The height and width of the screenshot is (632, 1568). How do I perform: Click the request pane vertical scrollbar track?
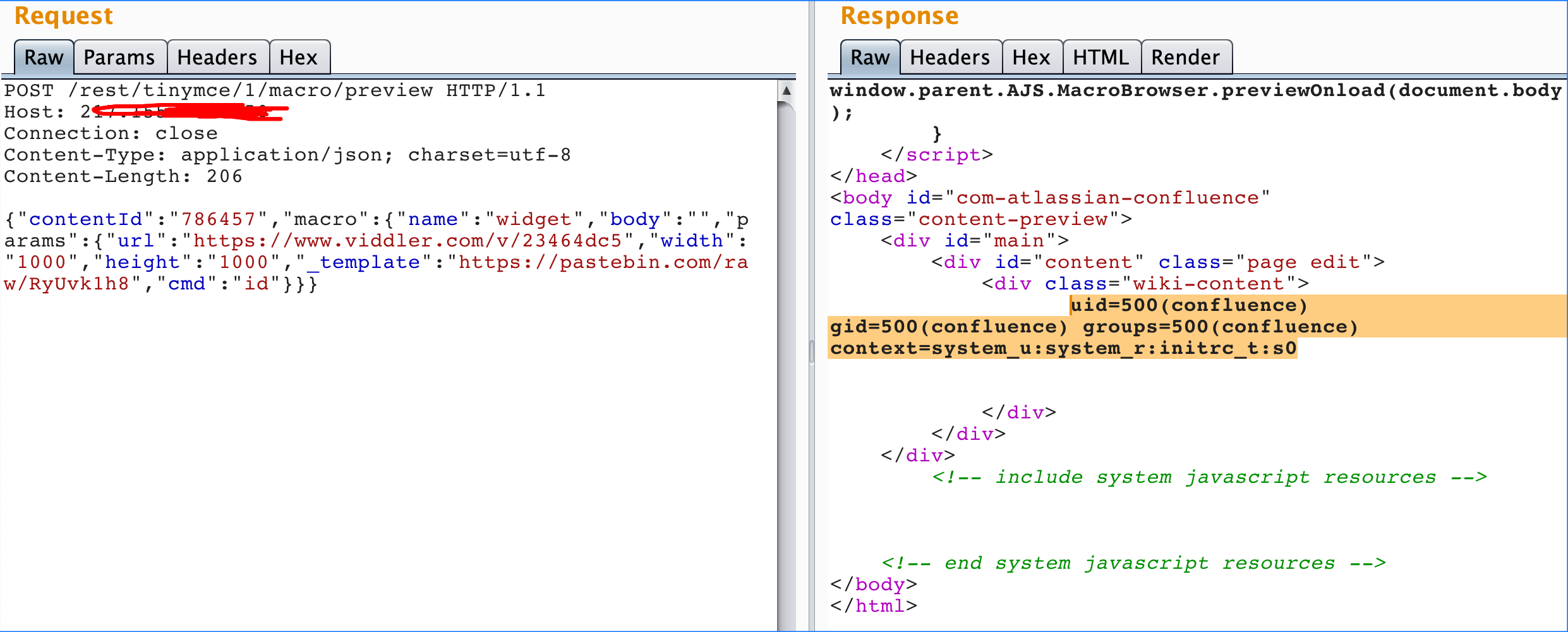click(x=787, y=367)
